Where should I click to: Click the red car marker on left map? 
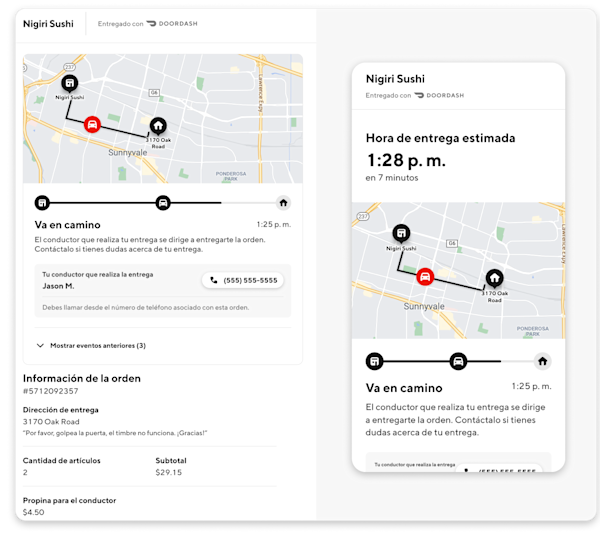click(x=92, y=124)
